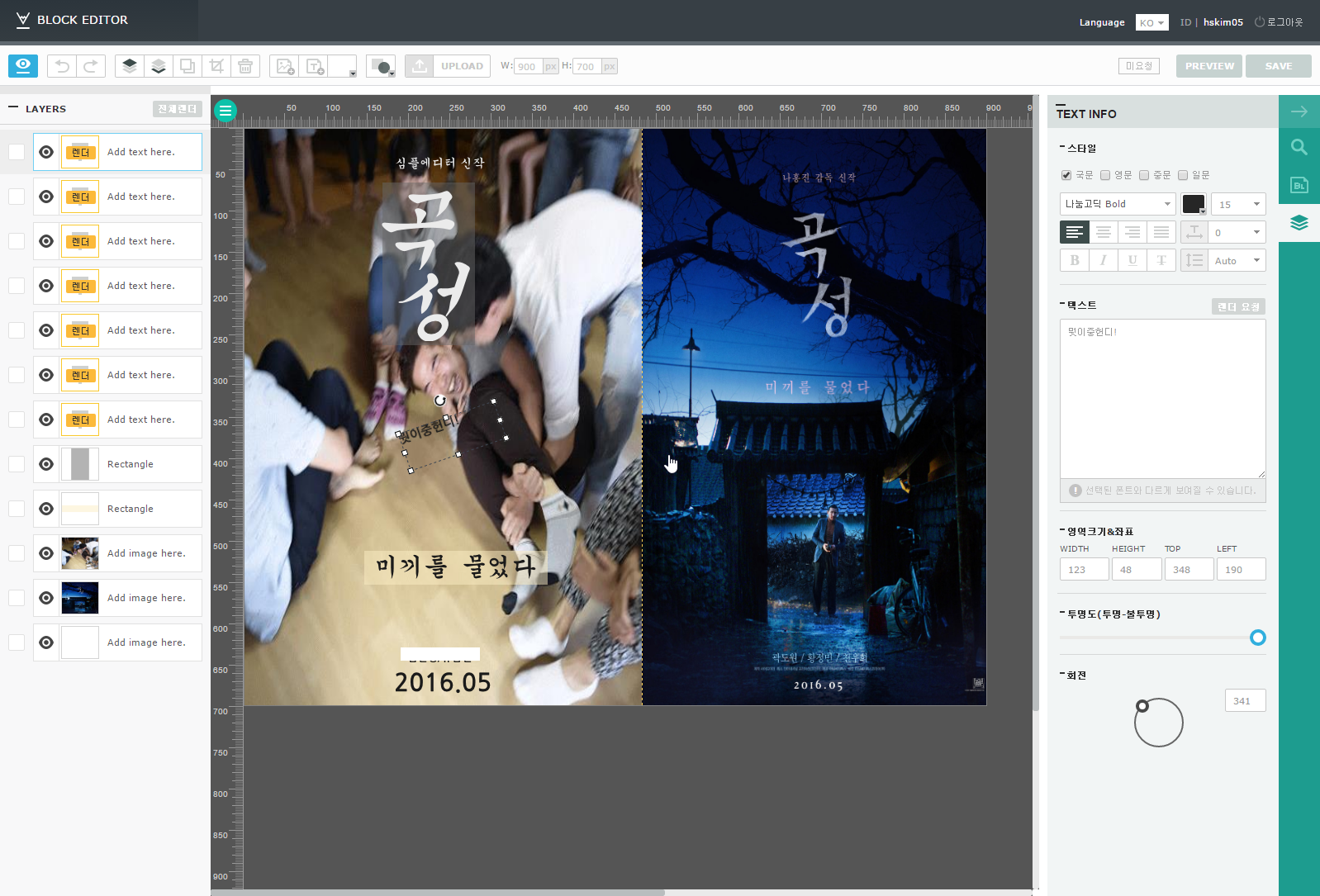Viewport: 1320px width, 896px height.
Task: Check the 중문 checkbox
Action: tap(1144, 175)
